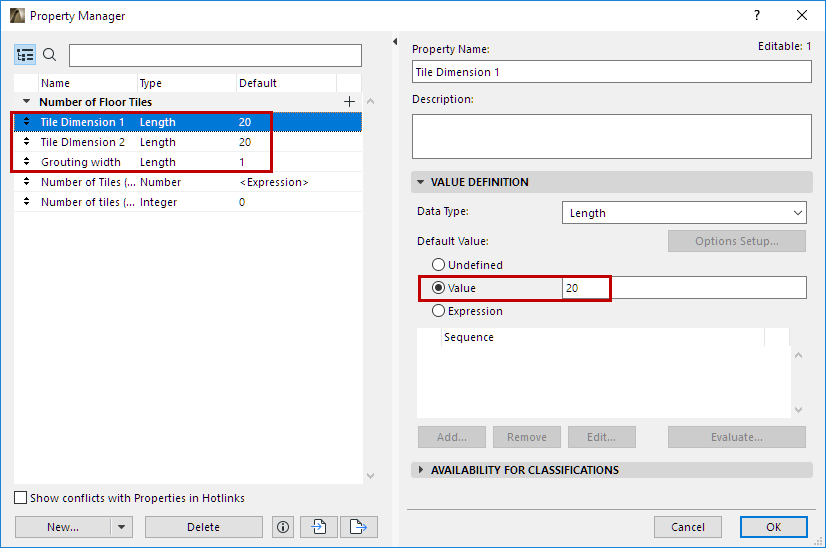This screenshot has width=826, height=548.
Task: Click the search magnifier icon
Action: pyautogui.click(x=50, y=55)
